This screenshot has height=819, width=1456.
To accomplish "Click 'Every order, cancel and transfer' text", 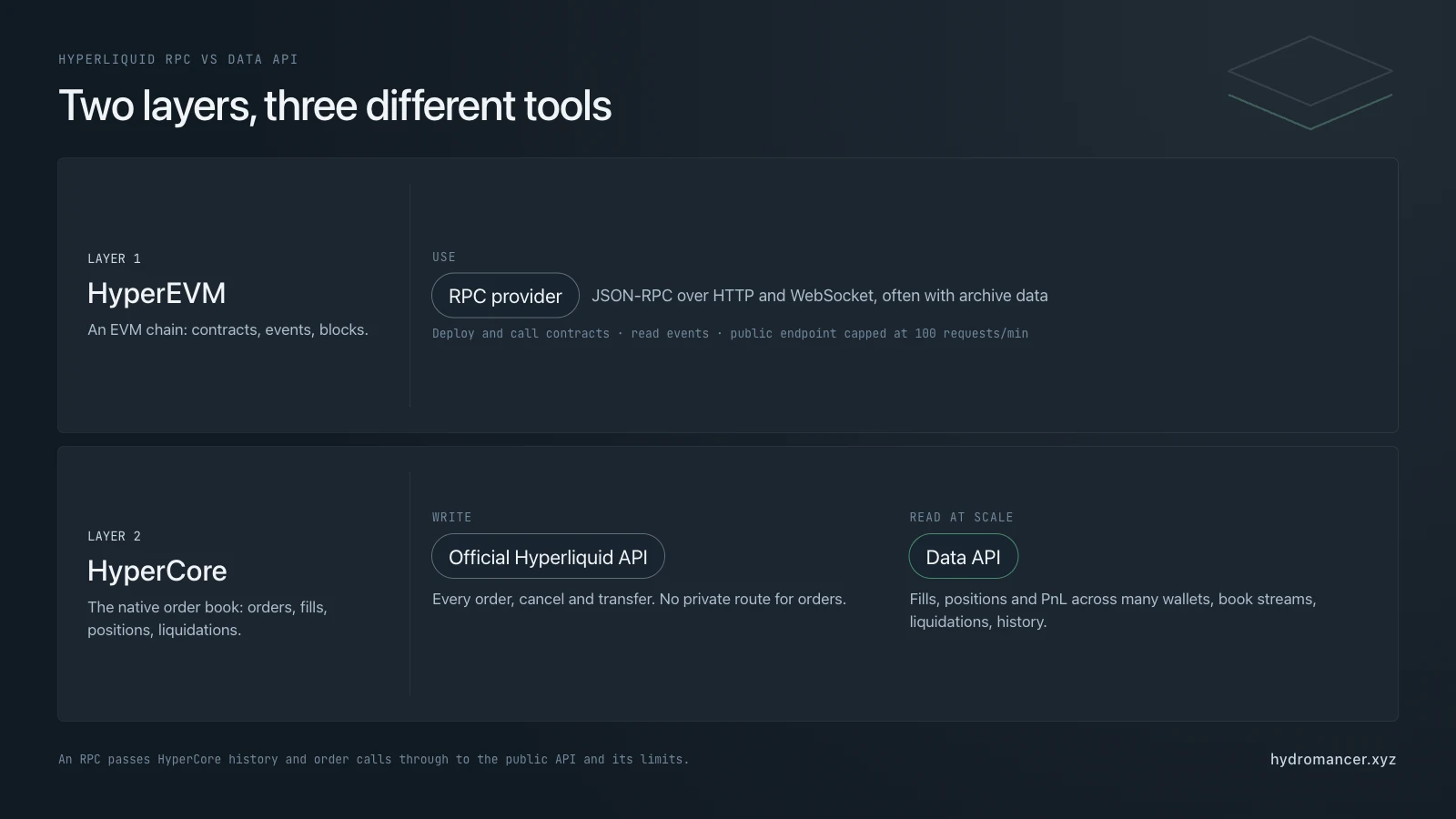I will 639,599.
